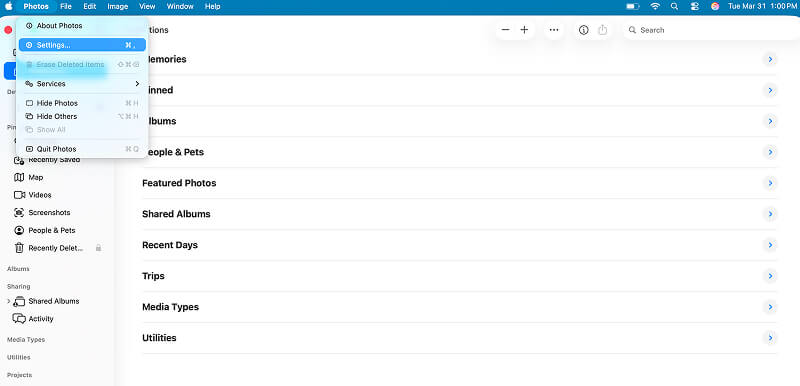The image size is (800, 386).
Task: Click the Screenshots sidebar icon
Action: point(19,213)
